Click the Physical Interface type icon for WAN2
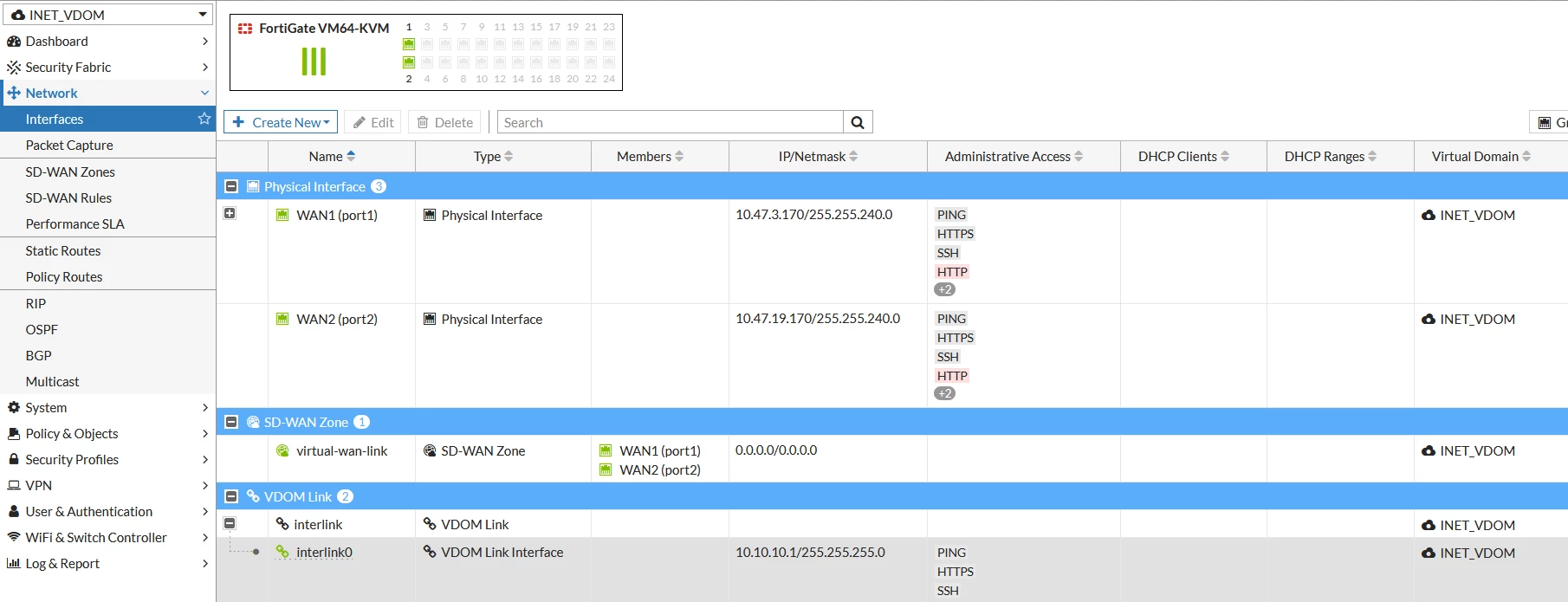 [430, 319]
